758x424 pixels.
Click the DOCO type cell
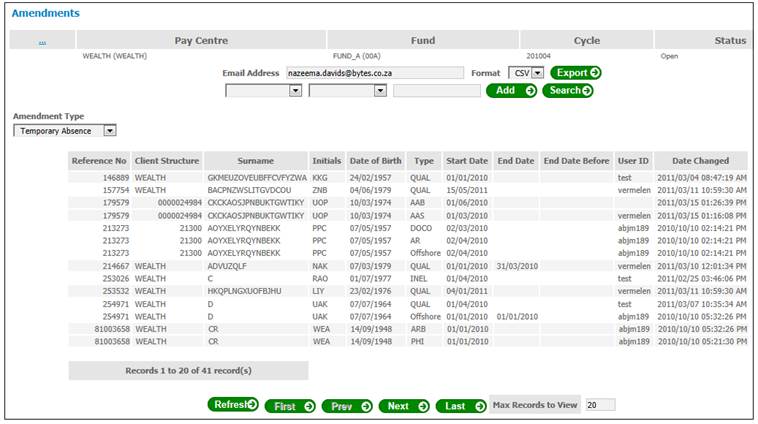[421, 228]
